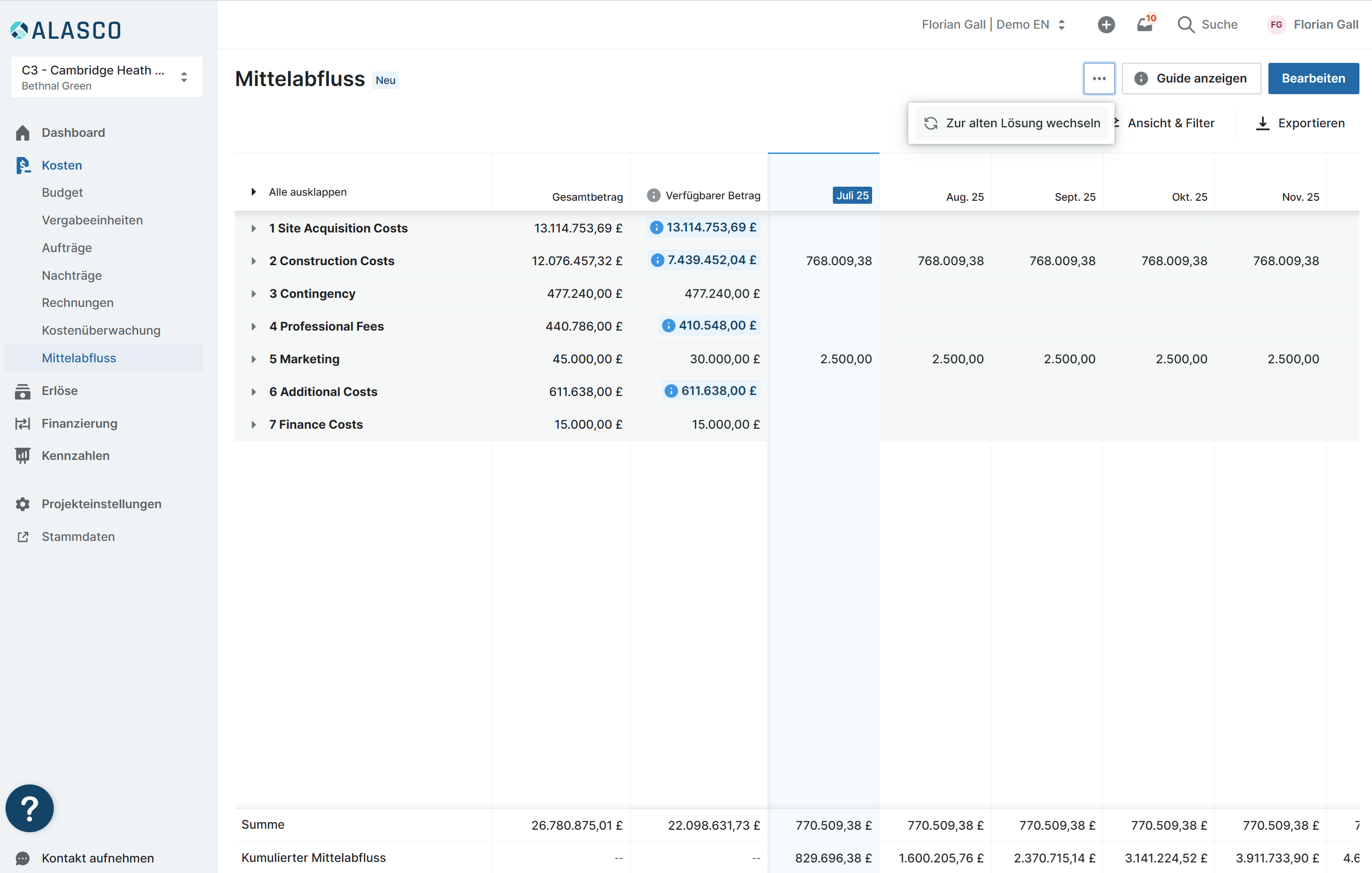
Task: Open Projekteinstellungen gear icon
Action: [x=23, y=504]
